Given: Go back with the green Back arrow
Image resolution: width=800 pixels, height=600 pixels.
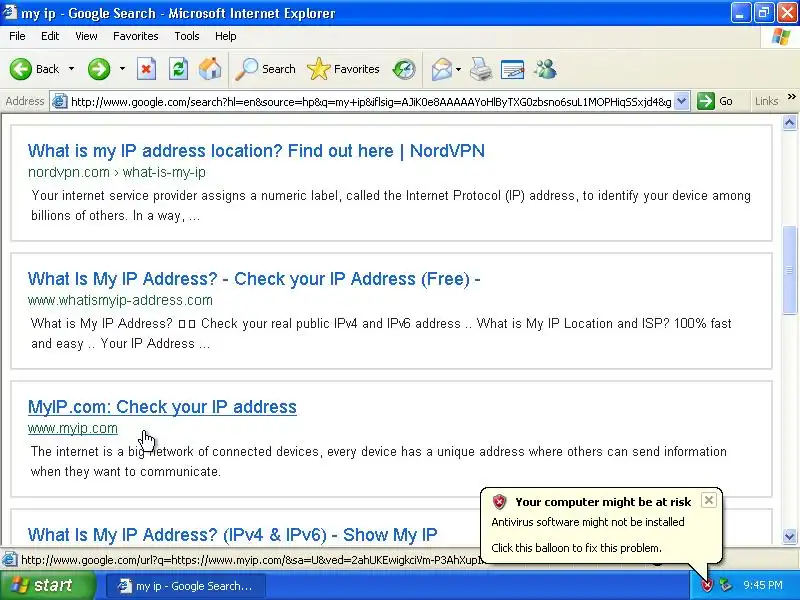Looking at the screenshot, I should pos(21,69).
